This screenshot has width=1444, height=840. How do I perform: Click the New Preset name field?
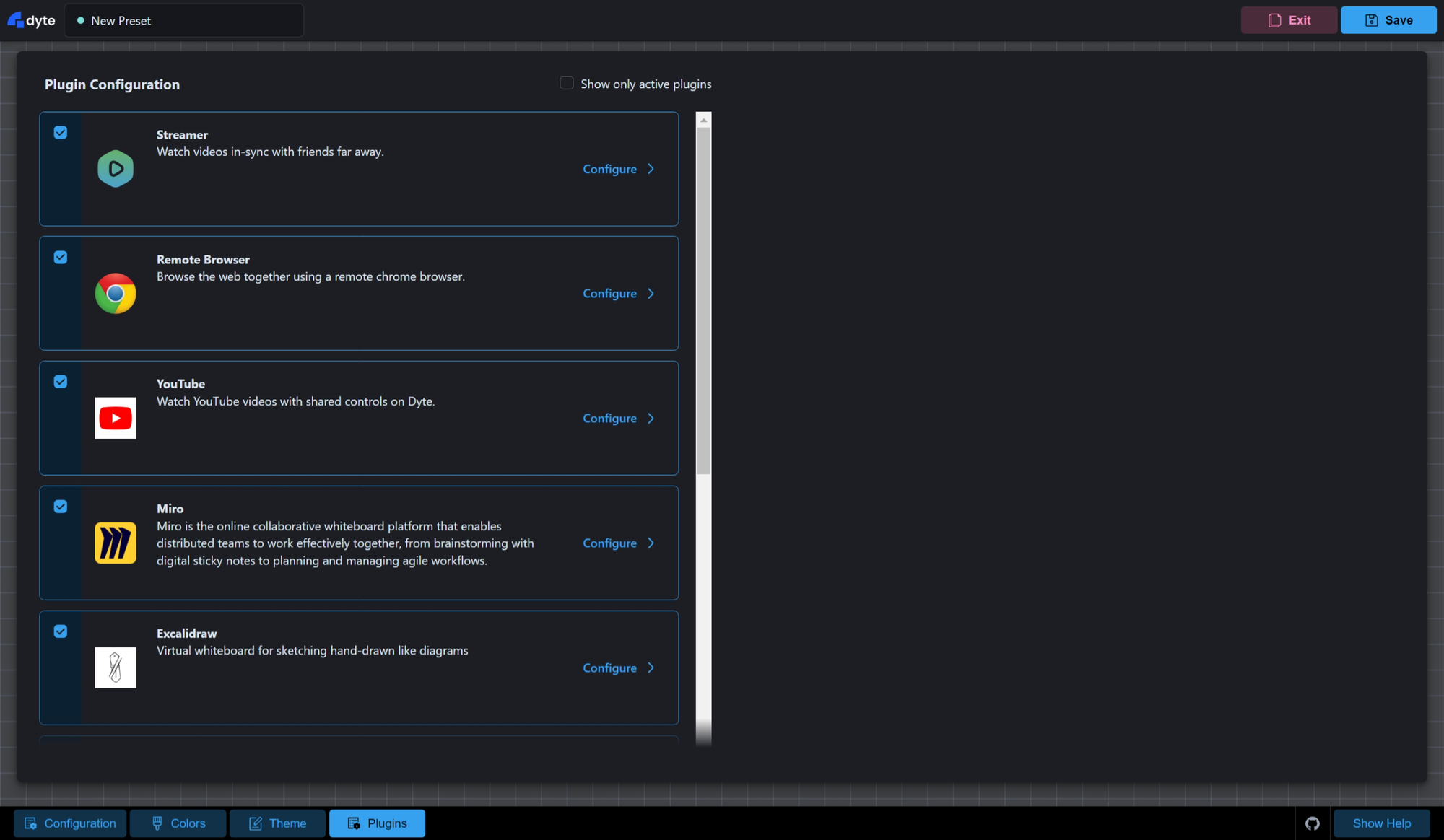click(184, 20)
